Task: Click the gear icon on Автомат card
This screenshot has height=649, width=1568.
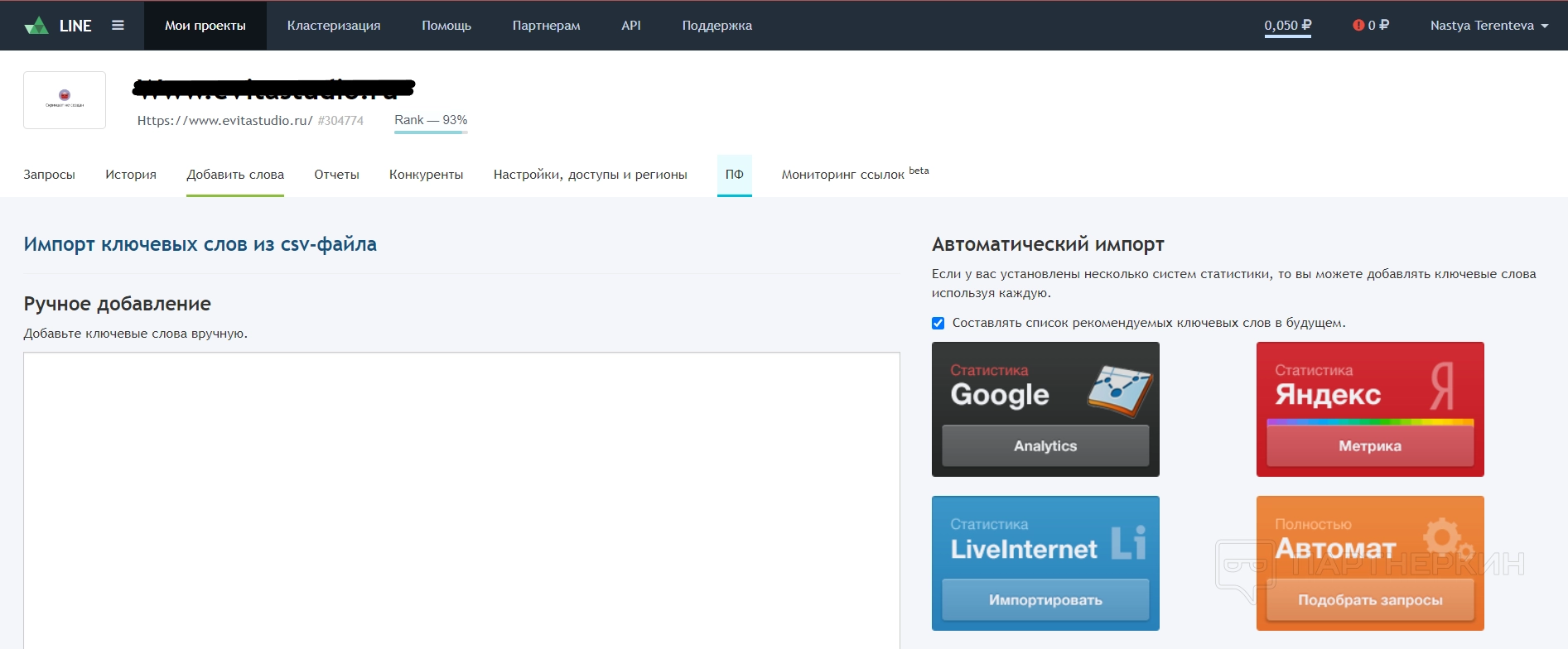Action: tap(1447, 539)
